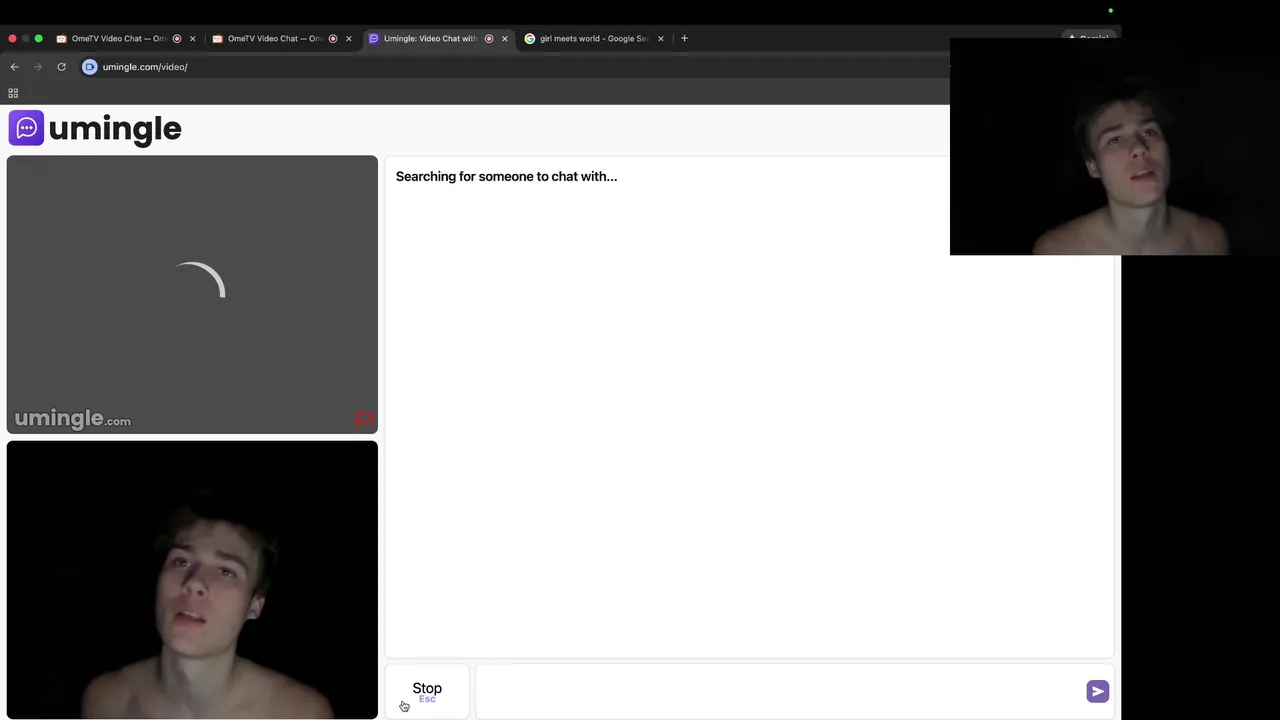The width and height of the screenshot is (1280, 720).
Task: Click the red close window traffic light
Action: click(13, 39)
